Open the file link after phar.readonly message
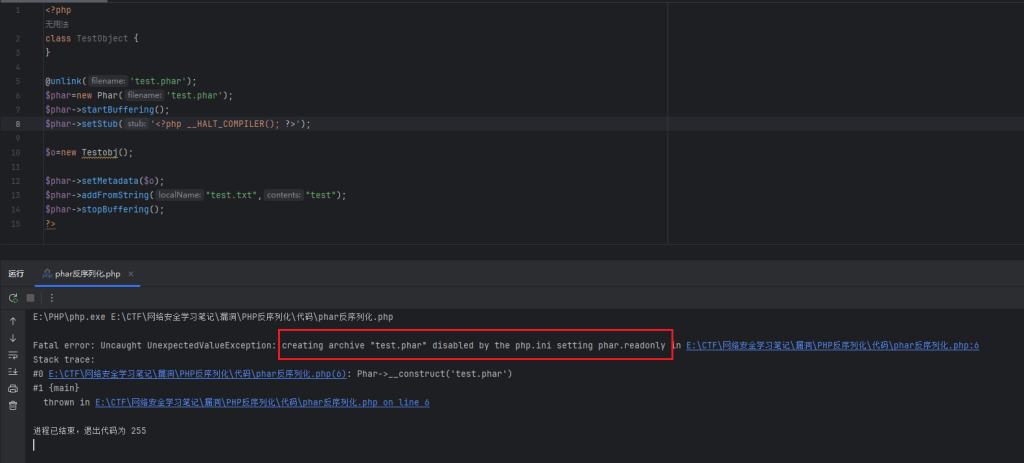 [832, 345]
